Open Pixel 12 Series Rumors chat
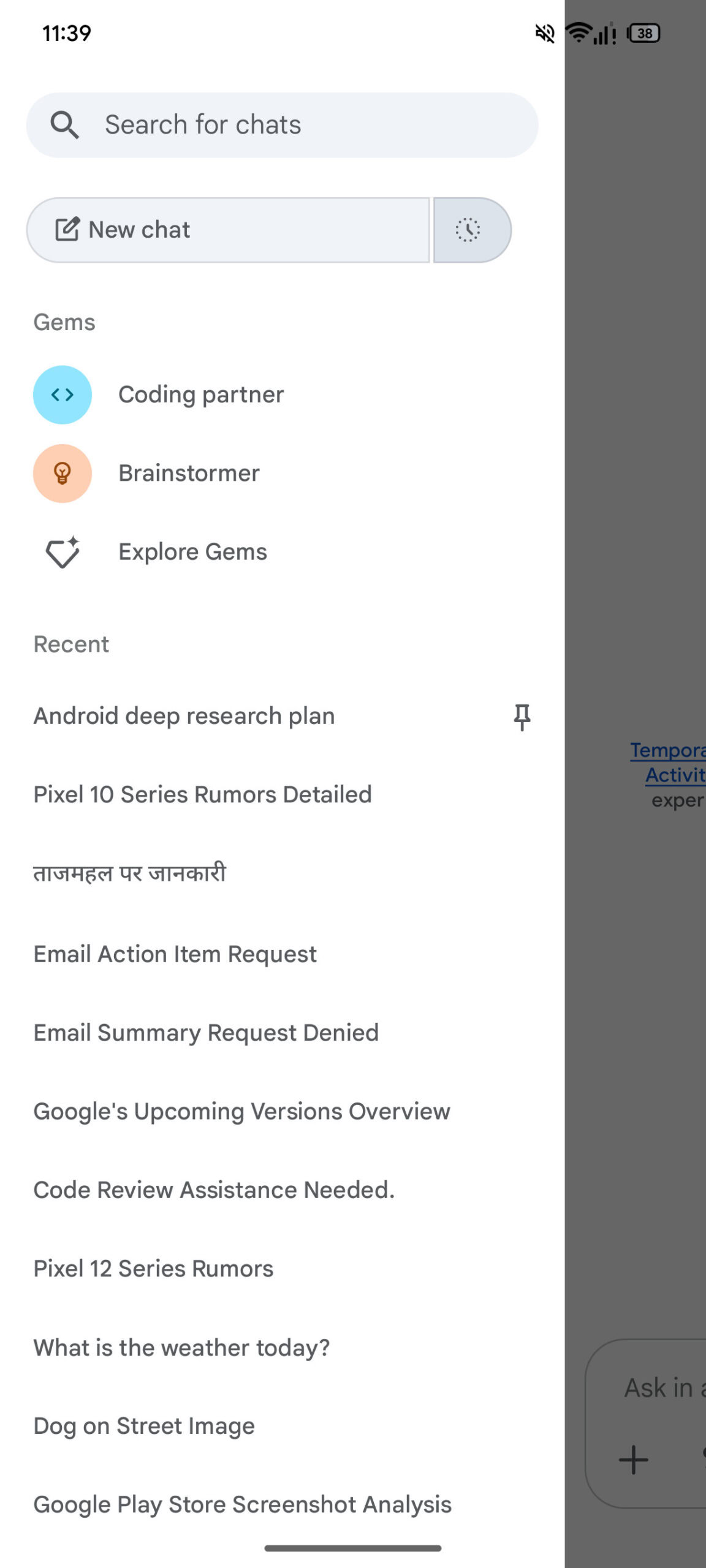This screenshot has height=1568, width=706. point(153,1268)
